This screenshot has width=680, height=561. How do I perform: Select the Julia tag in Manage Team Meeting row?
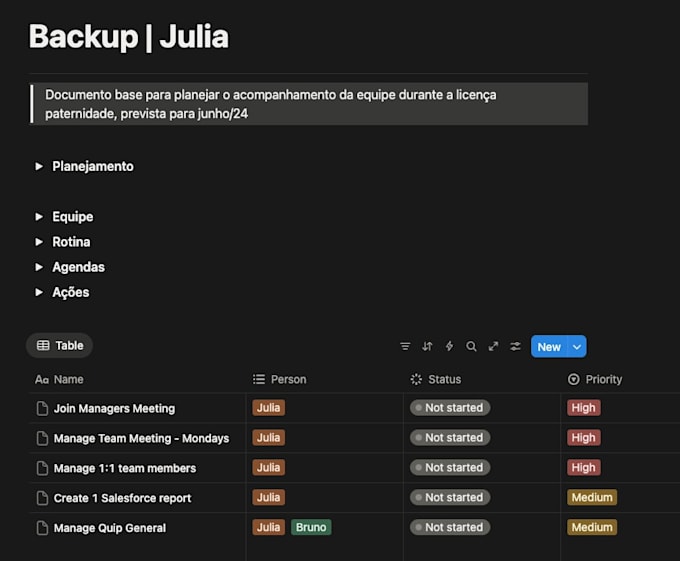[x=268, y=437]
